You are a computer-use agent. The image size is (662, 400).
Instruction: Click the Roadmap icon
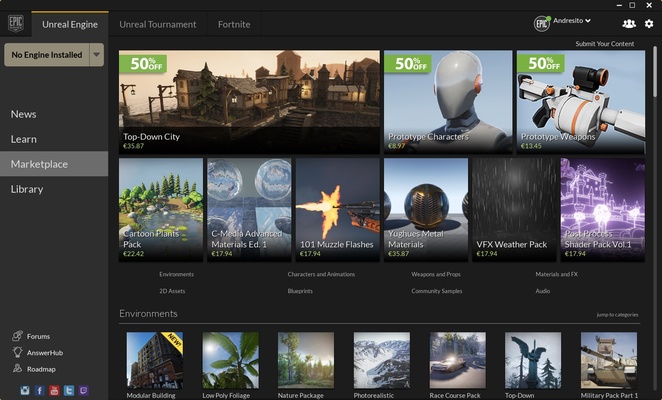point(17,368)
